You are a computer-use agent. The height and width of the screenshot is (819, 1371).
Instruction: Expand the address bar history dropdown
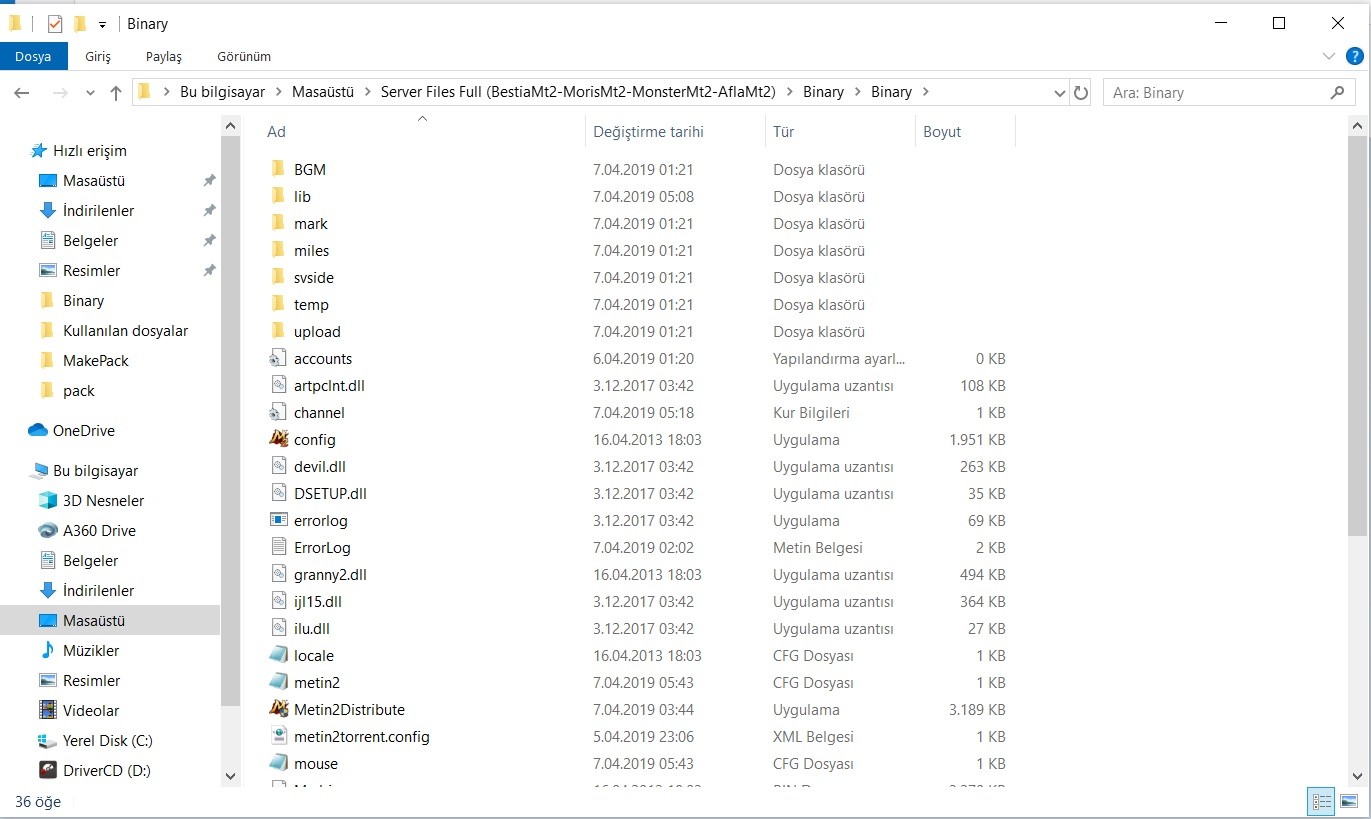coord(1060,92)
